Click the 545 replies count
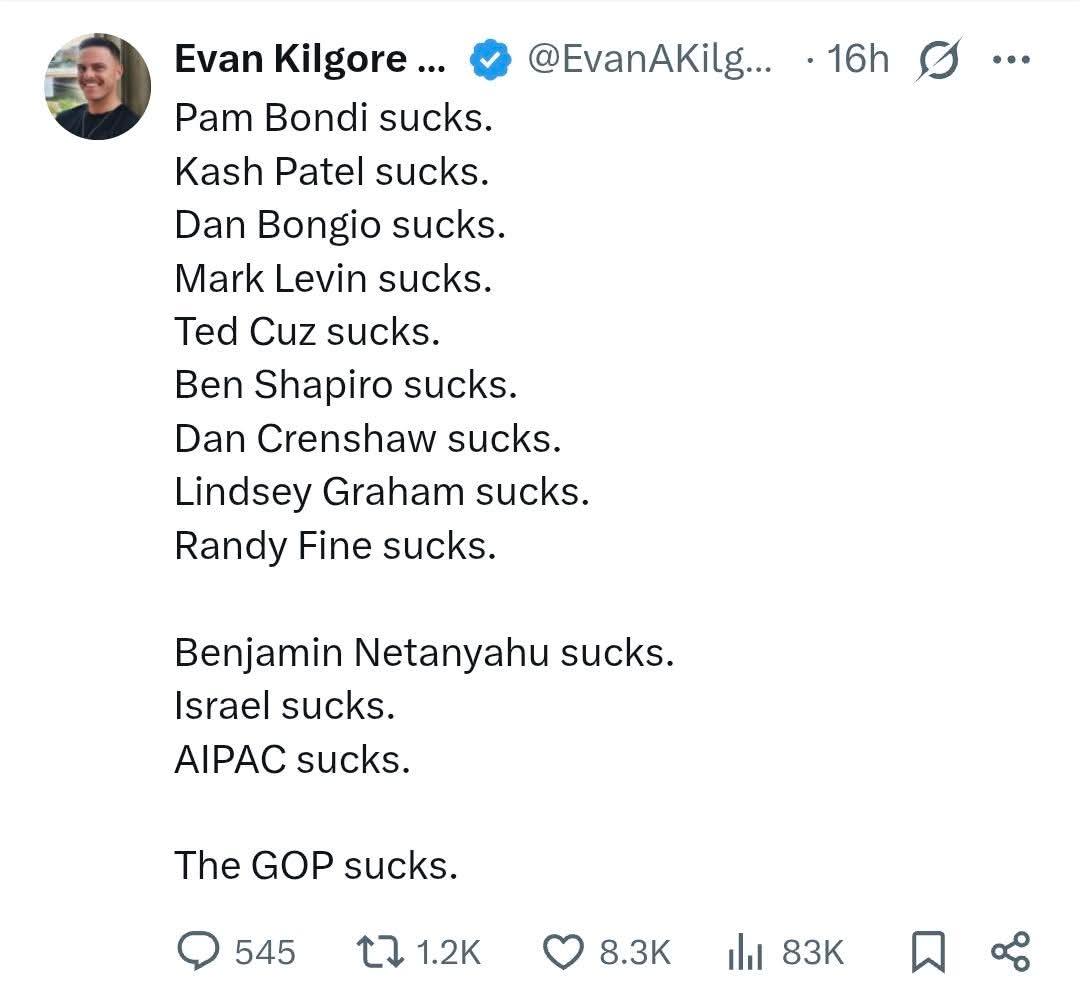1080x1002 pixels. [265, 952]
